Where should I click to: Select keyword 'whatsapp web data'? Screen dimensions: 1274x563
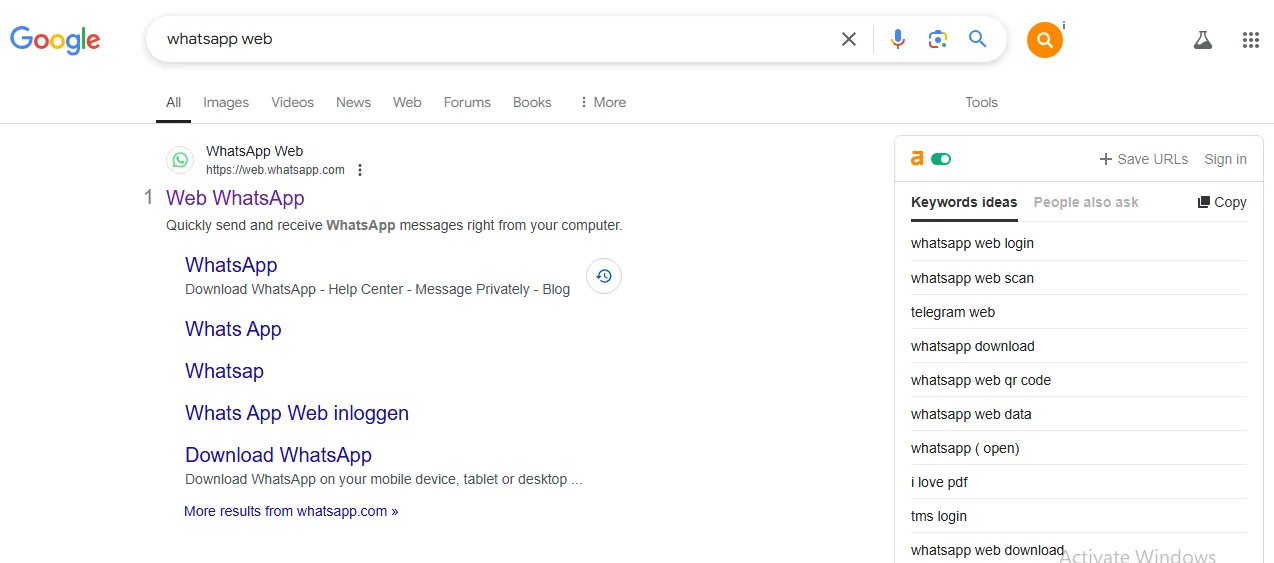pyautogui.click(x=971, y=414)
